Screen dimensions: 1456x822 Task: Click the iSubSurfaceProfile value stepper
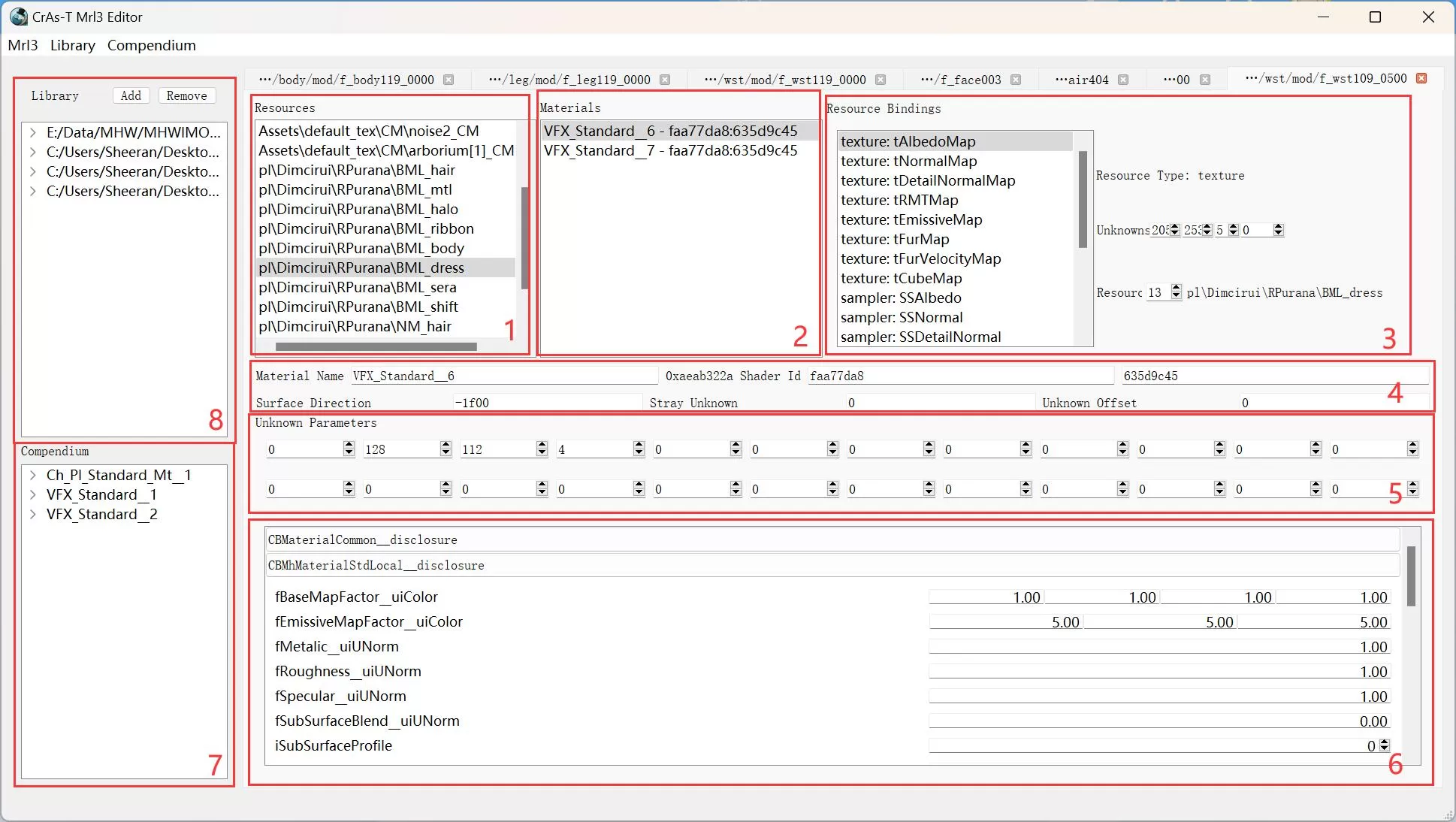click(1385, 745)
